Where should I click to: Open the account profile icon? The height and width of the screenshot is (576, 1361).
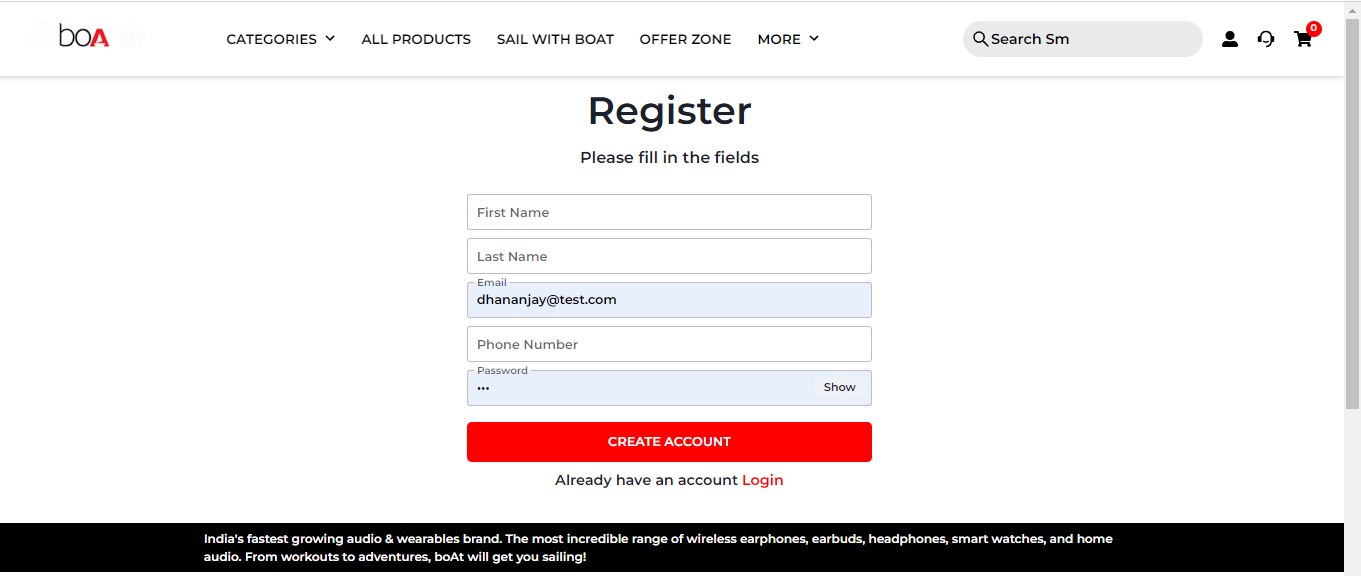[1229, 38]
